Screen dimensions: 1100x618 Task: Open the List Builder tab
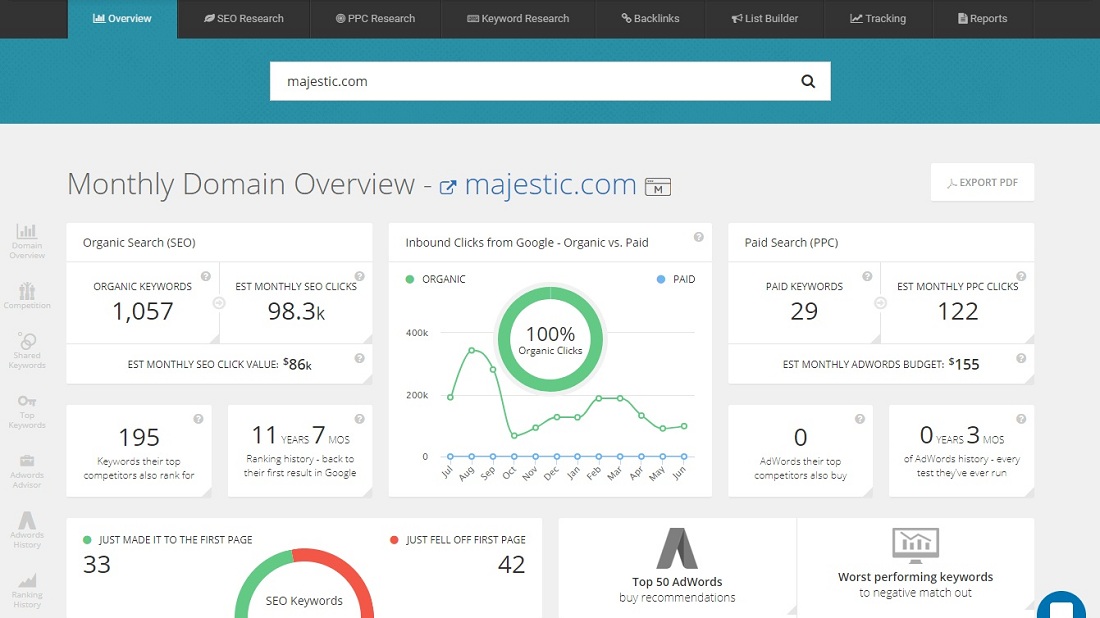[765, 19]
